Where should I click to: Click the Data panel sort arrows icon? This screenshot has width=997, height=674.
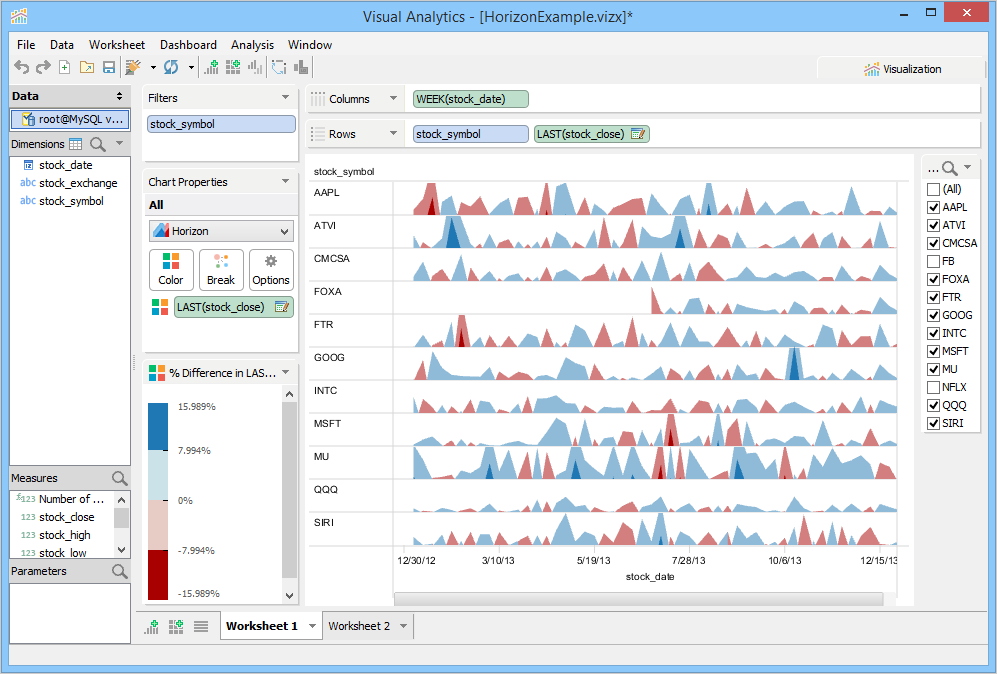pos(119,96)
